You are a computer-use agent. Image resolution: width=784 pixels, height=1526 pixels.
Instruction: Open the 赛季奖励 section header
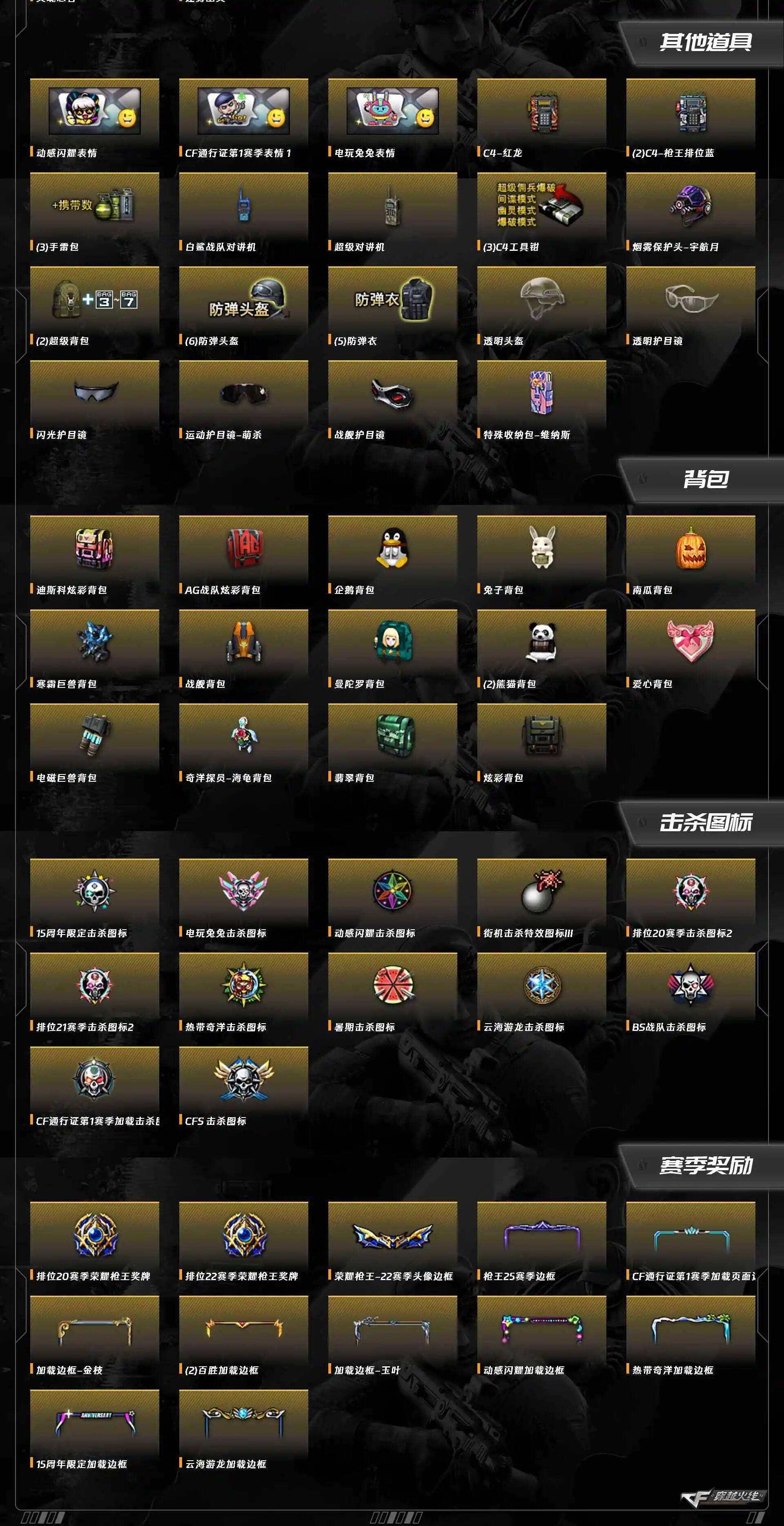pos(706,1165)
